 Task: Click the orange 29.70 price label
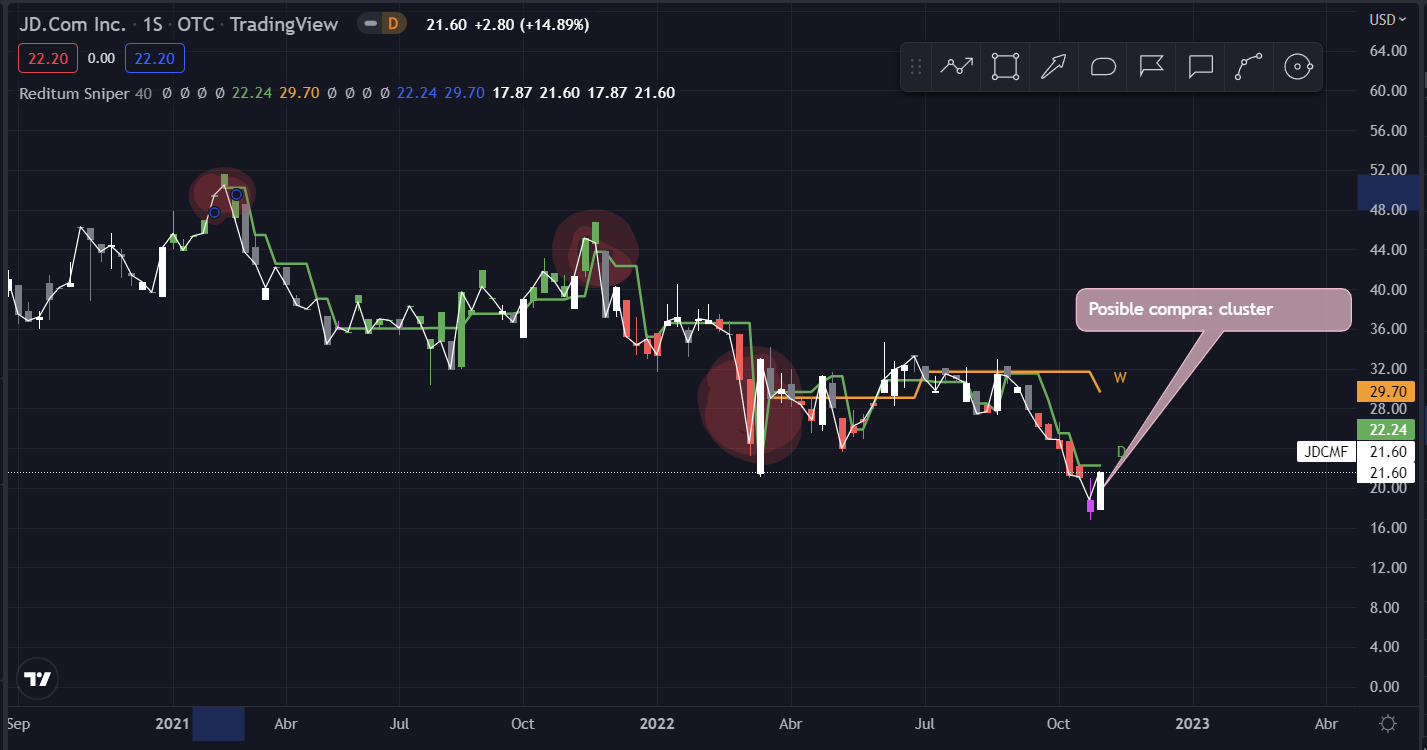[x=1388, y=392]
